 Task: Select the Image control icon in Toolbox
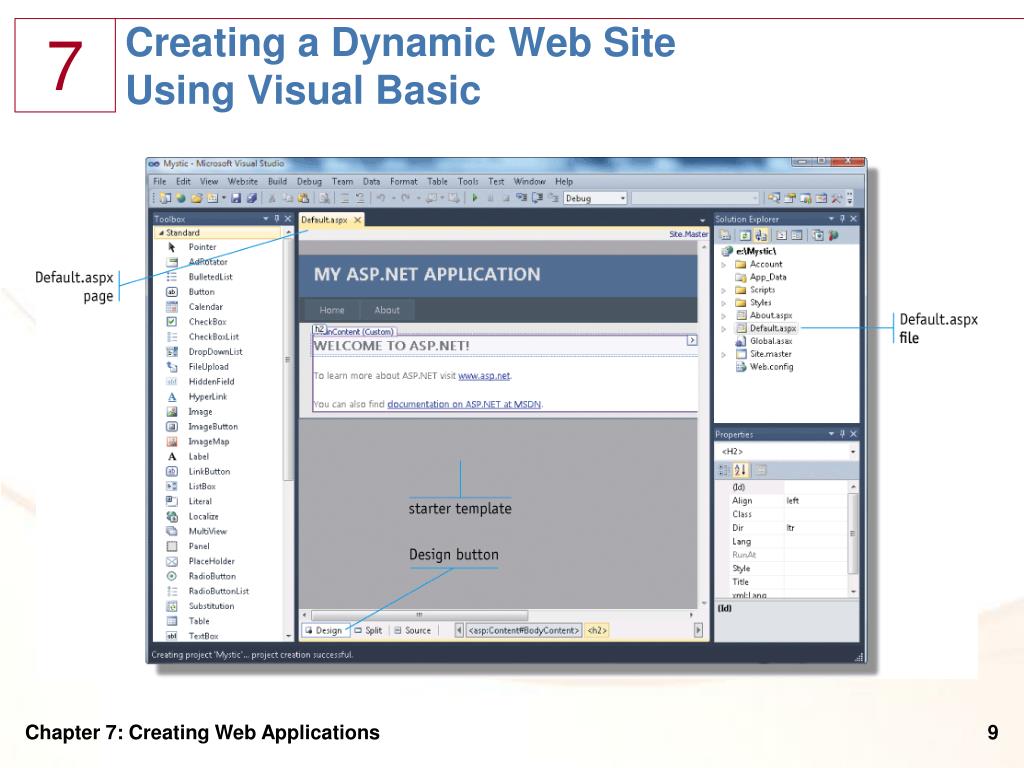tap(172, 411)
